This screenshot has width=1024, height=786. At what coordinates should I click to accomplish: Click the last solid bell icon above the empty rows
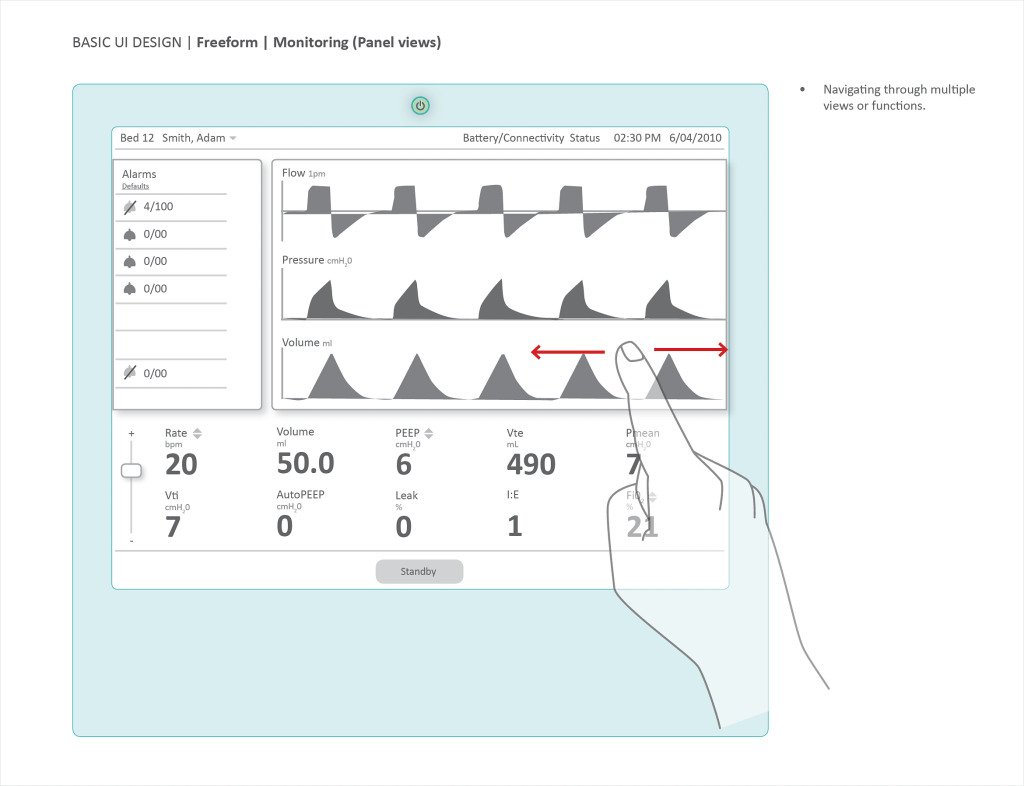coord(129,288)
